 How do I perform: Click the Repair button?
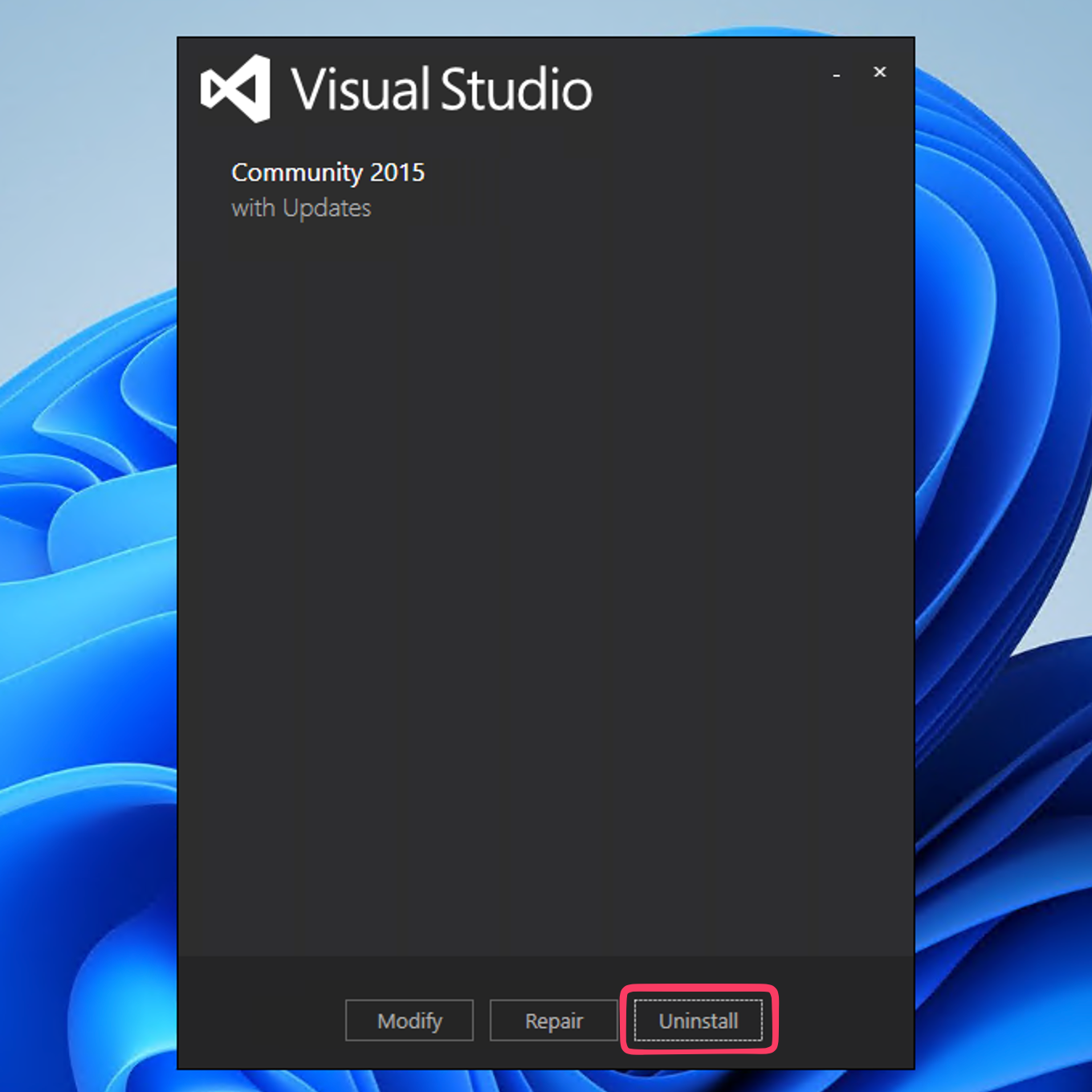coord(554,1021)
